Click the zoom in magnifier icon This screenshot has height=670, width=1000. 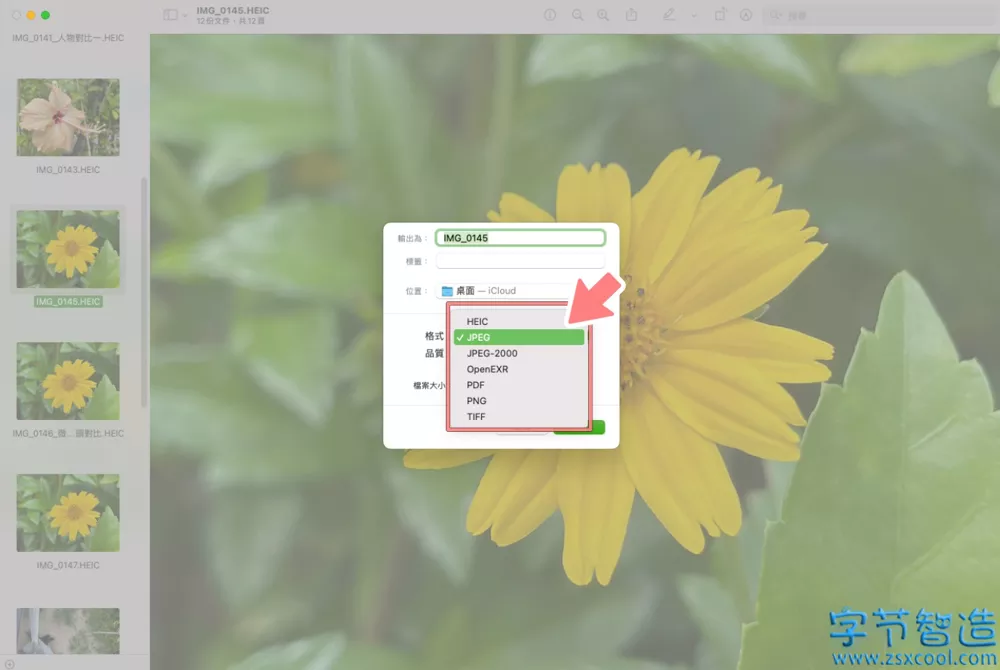tap(603, 15)
